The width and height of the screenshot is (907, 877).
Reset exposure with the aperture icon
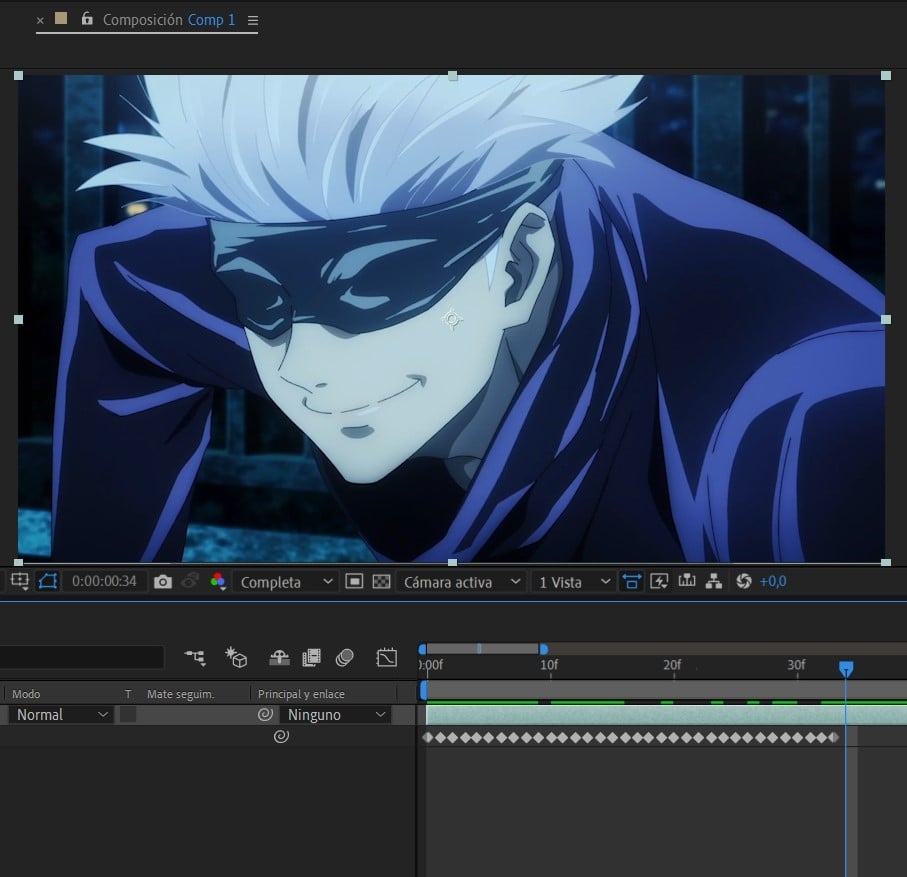click(x=744, y=581)
